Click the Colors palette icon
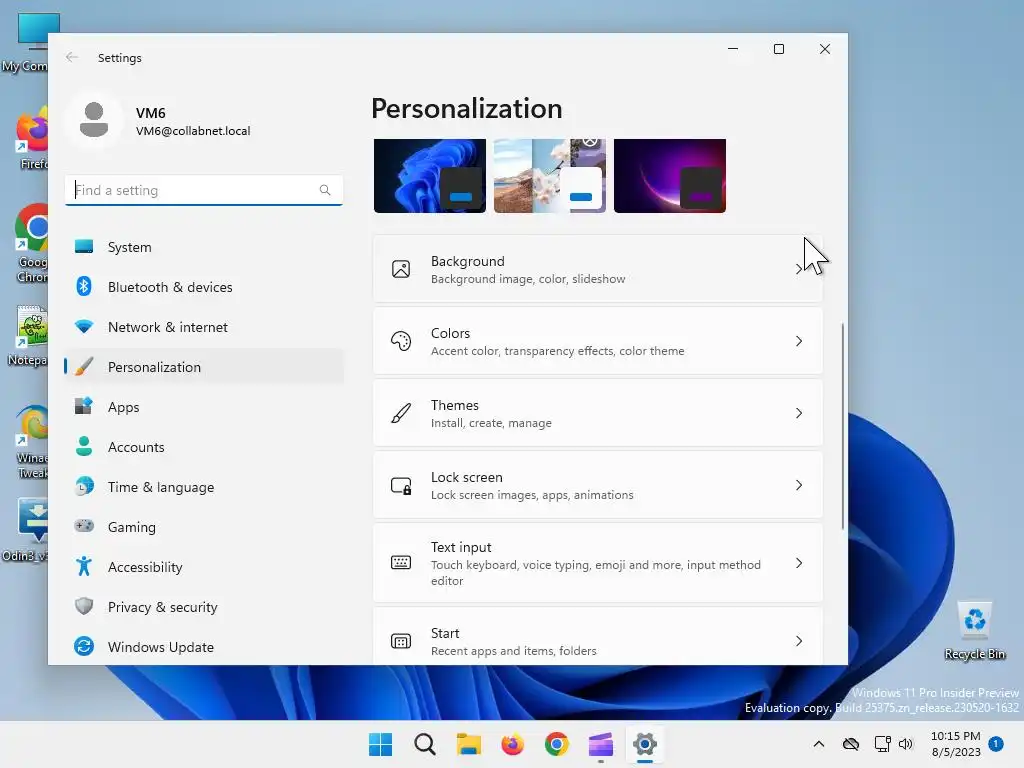This screenshot has height=768, width=1024. pyautogui.click(x=401, y=341)
